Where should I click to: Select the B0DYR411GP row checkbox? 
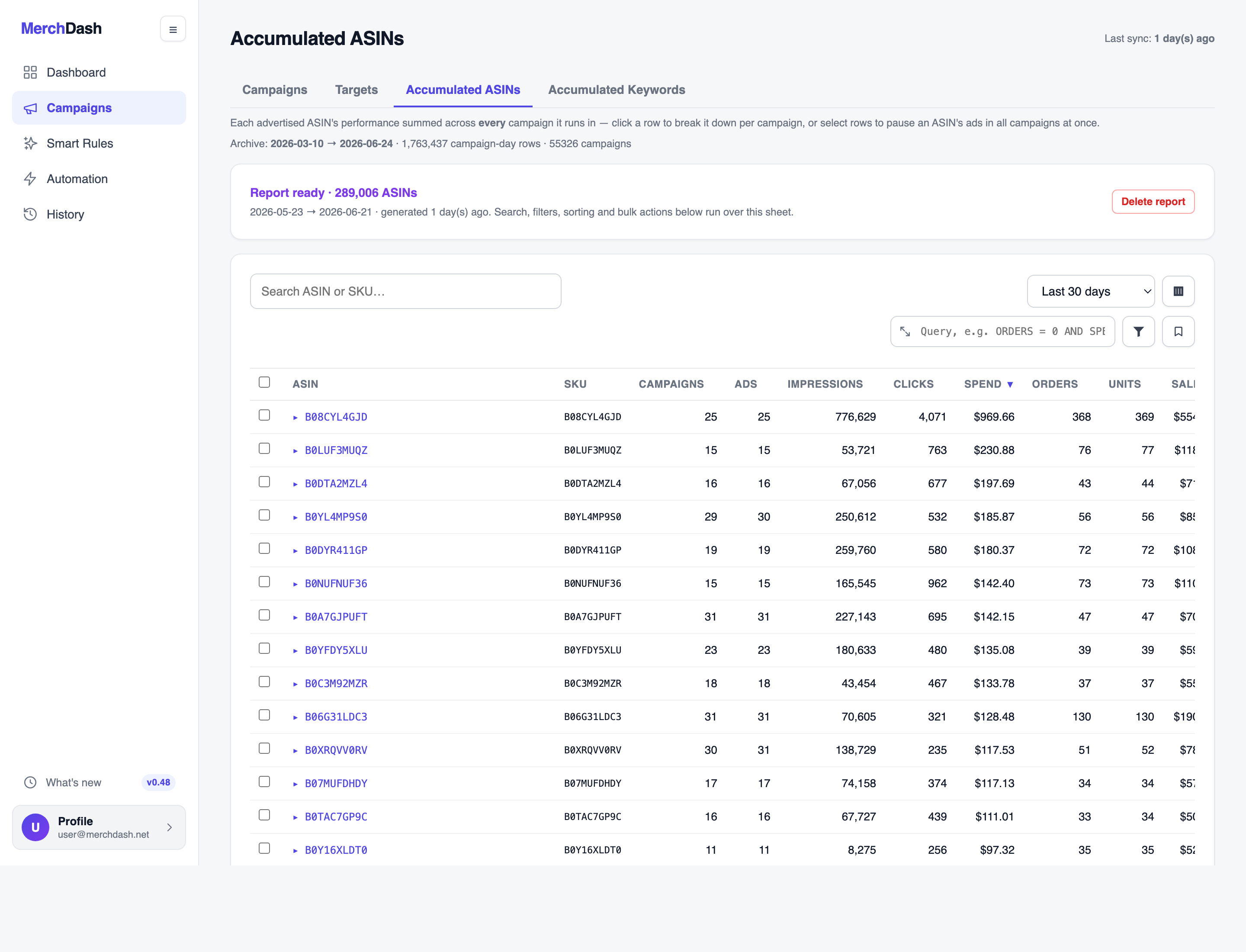[x=264, y=549]
